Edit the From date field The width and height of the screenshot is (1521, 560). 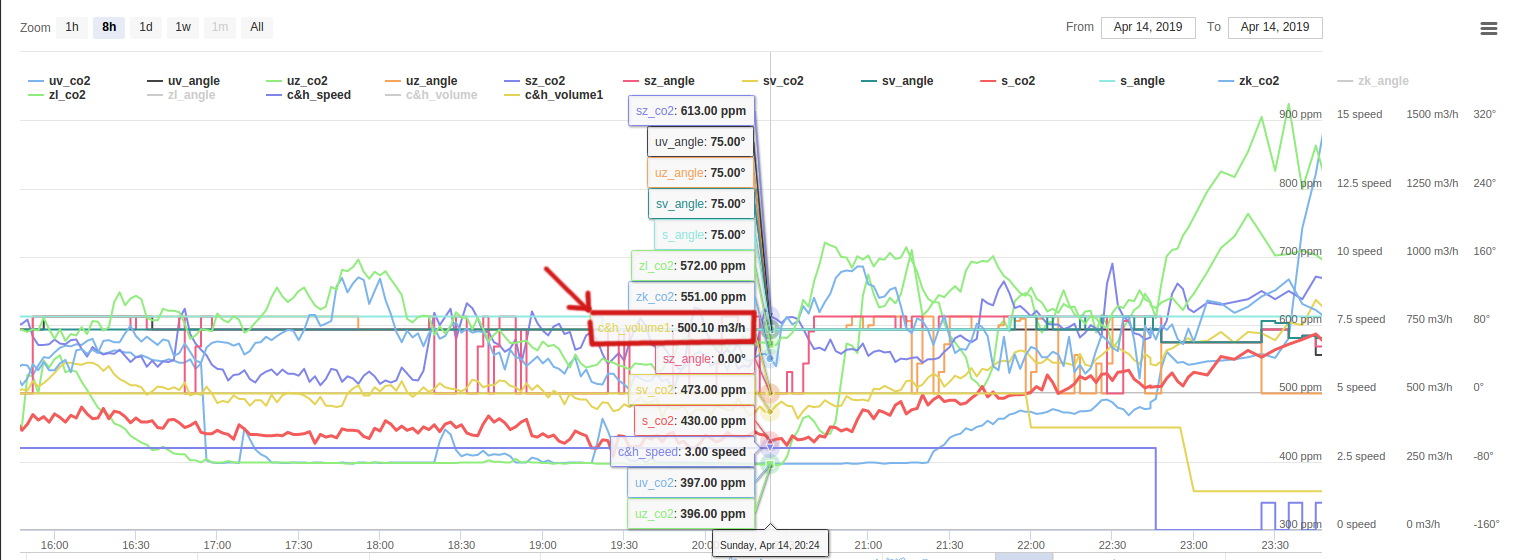[x=1148, y=27]
